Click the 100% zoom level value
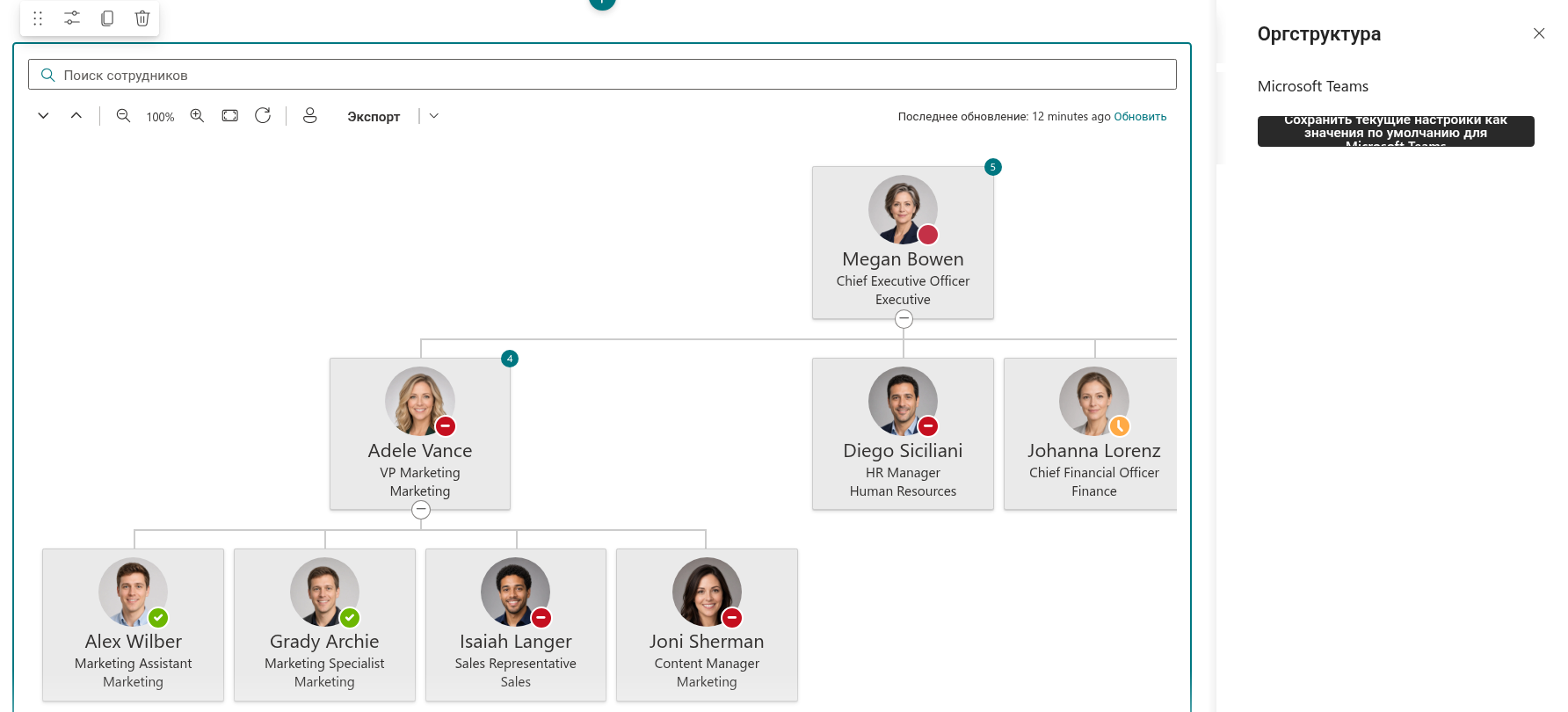This screenshot has width=1568, height=712. click(x=160, y=117)
